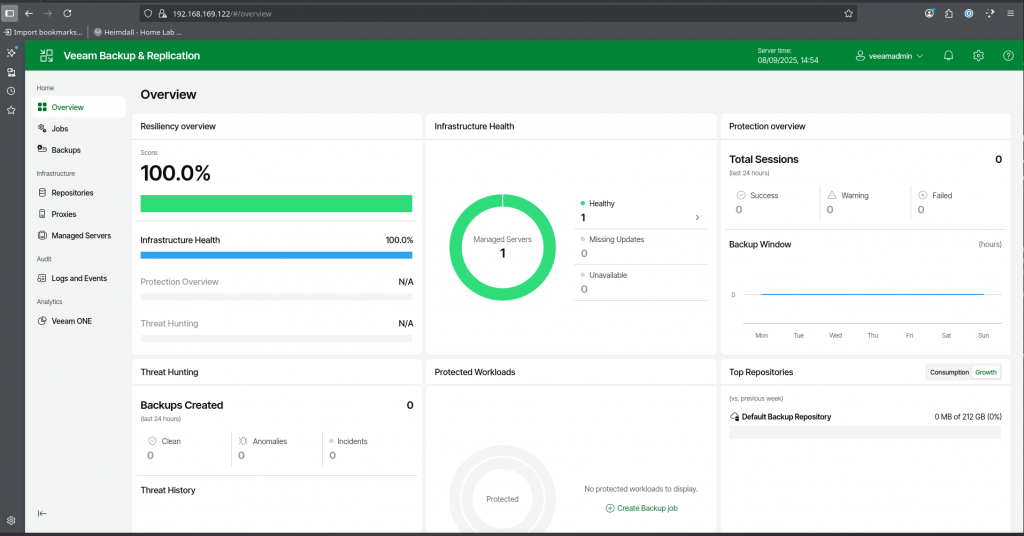Viewport: 1024px width, 536px height.
Task: Click the blue Infrastructure Health bar
Action: click(276, 255)
